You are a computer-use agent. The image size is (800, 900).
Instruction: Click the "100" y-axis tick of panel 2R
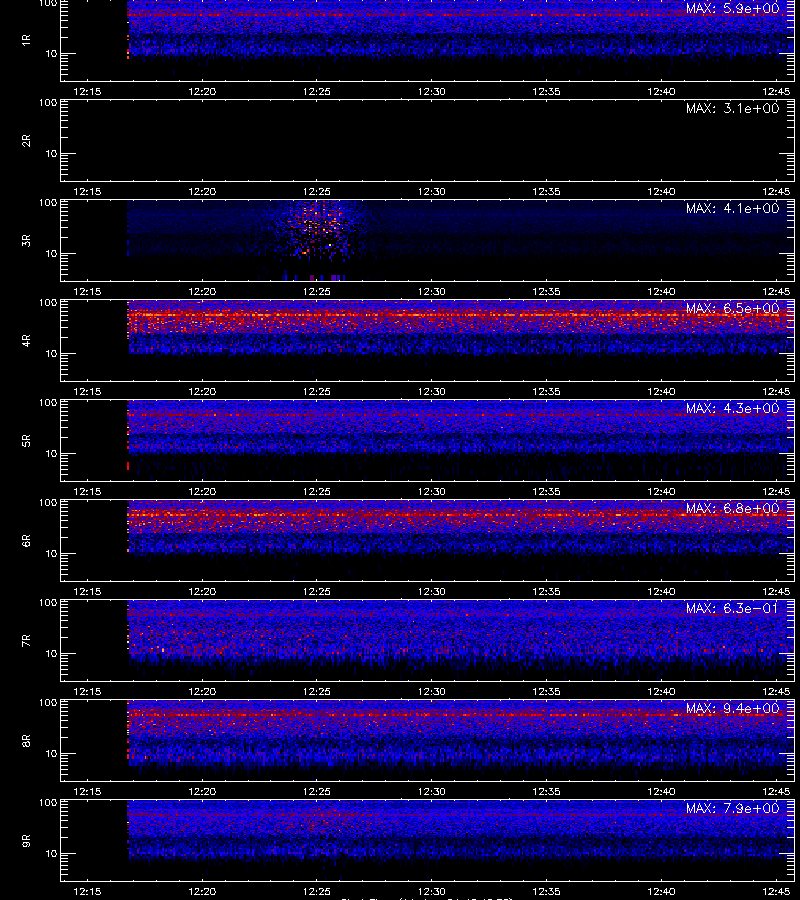(48, 103)
